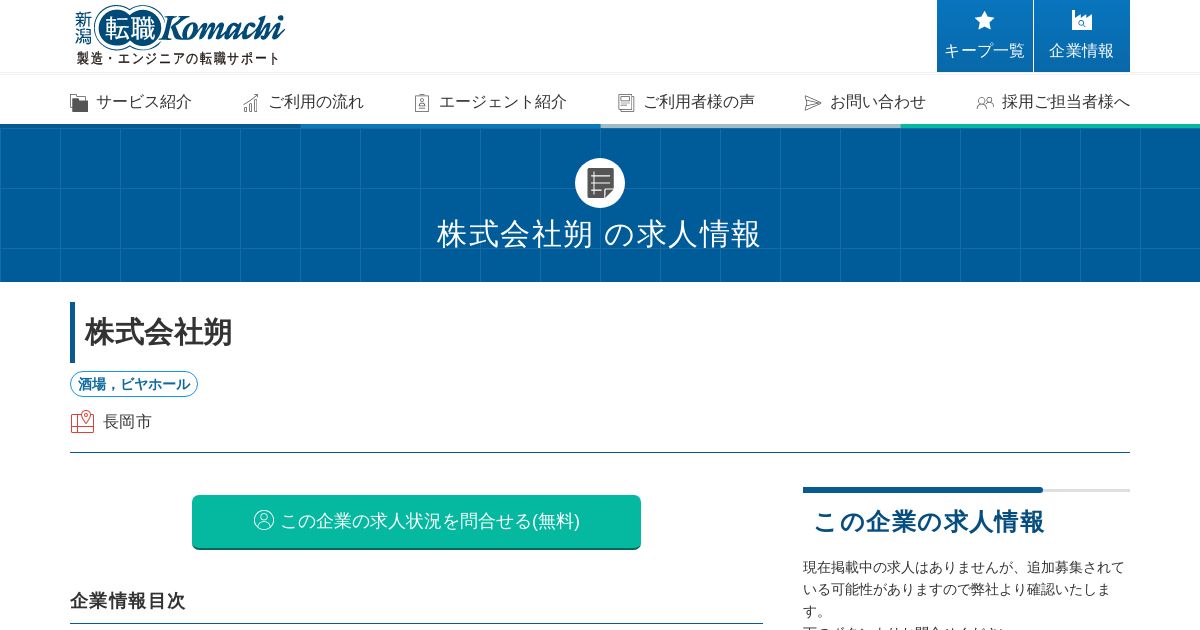
Task: Go to お問い合わせ page
Action: [865, 102]
